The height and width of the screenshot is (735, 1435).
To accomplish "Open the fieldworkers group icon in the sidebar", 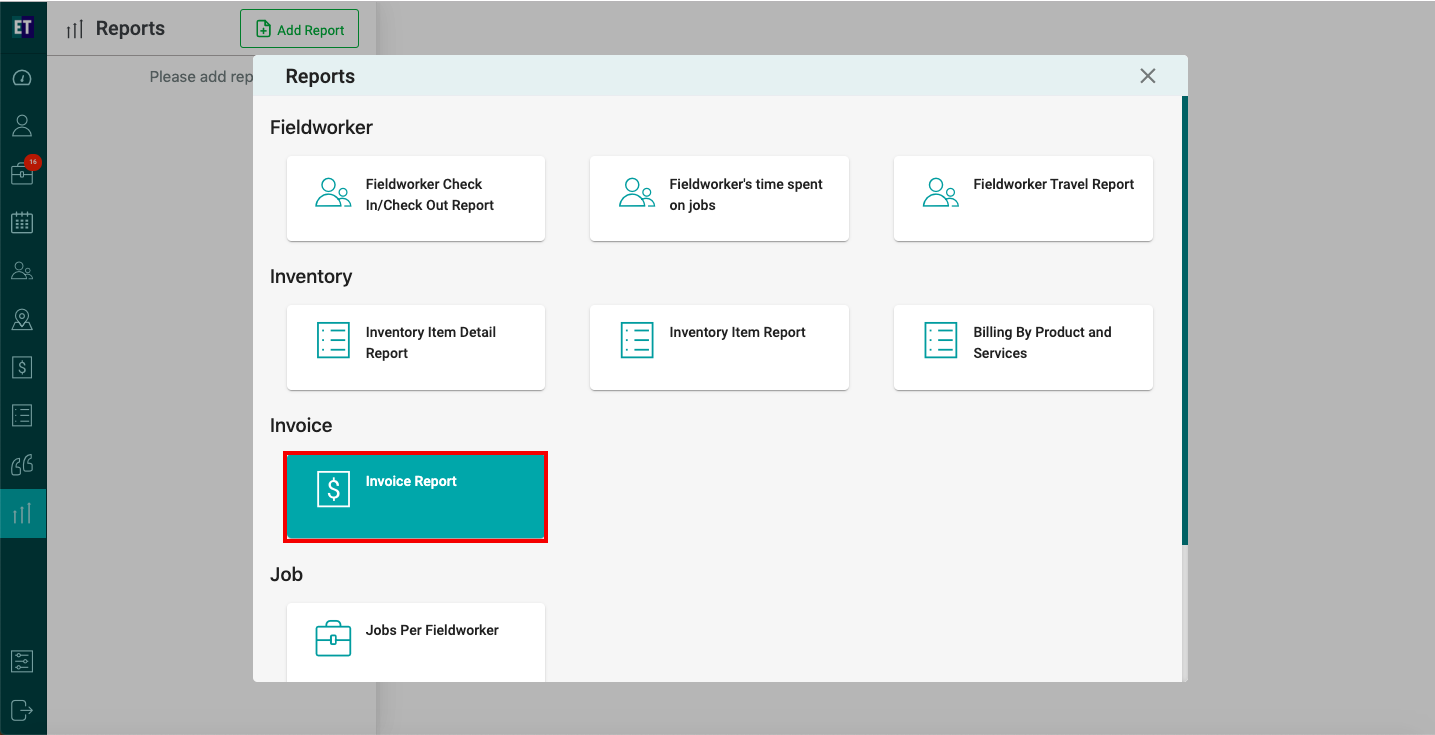I will (22, 270).
